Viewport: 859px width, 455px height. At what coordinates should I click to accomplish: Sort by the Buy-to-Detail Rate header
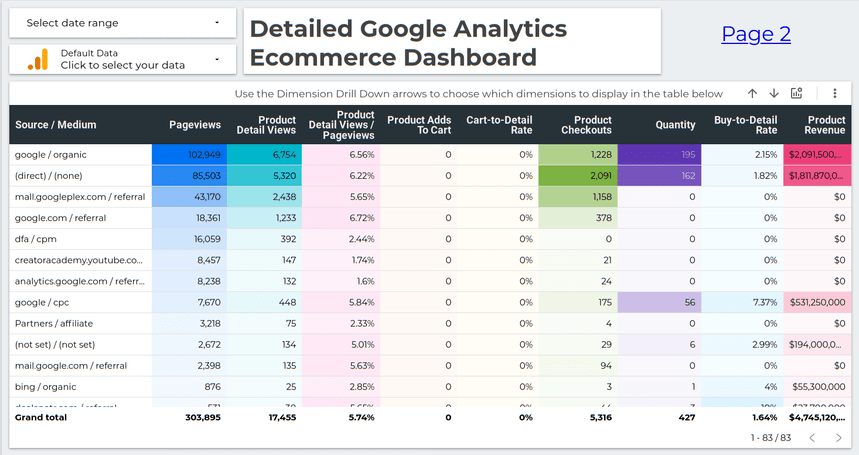pos(745,125)
